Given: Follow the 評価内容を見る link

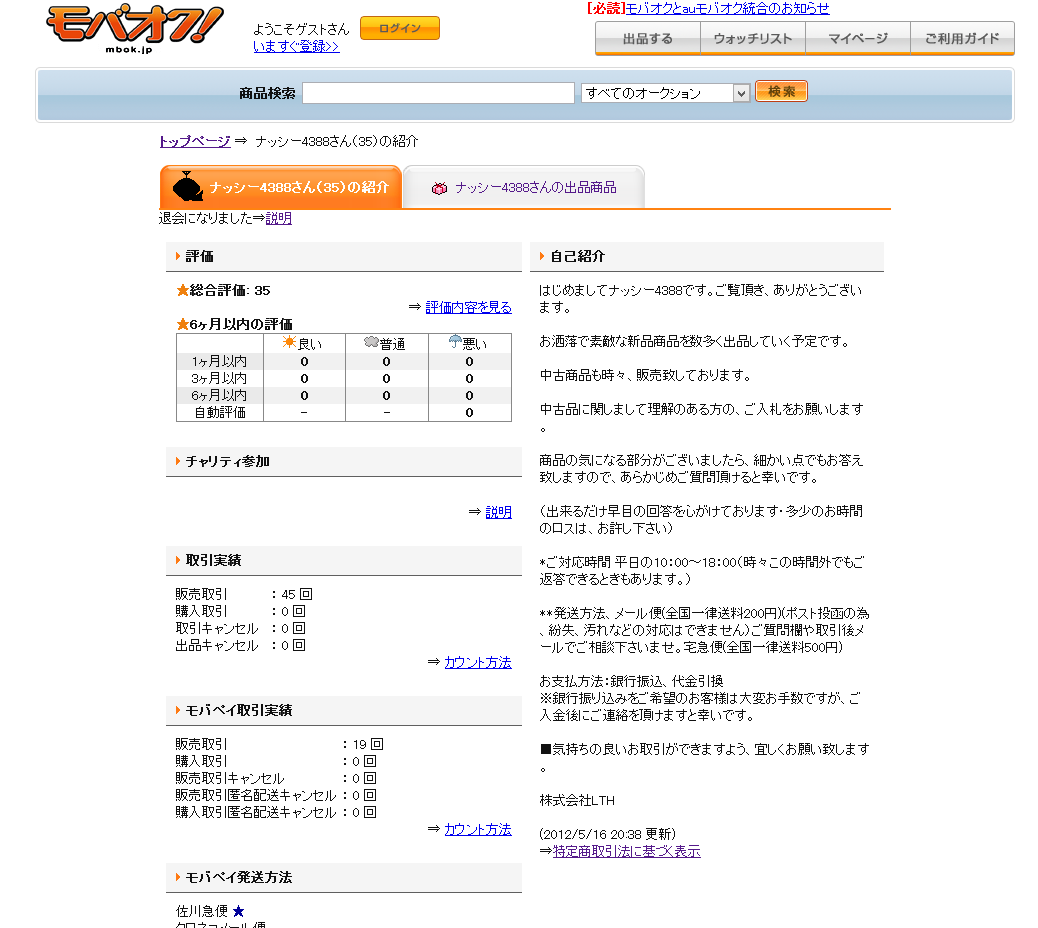Looking at the screenshot, I should click(468, 307).
